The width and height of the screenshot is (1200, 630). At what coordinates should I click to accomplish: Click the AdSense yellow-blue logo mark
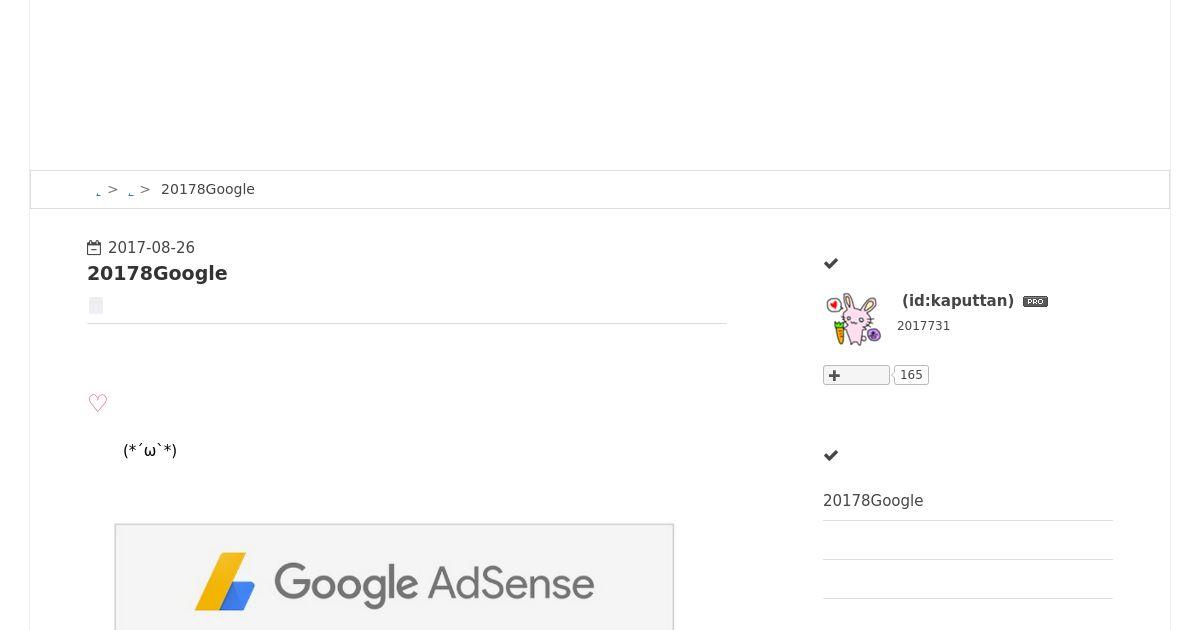pyautogui.click(x=225, y=582)
